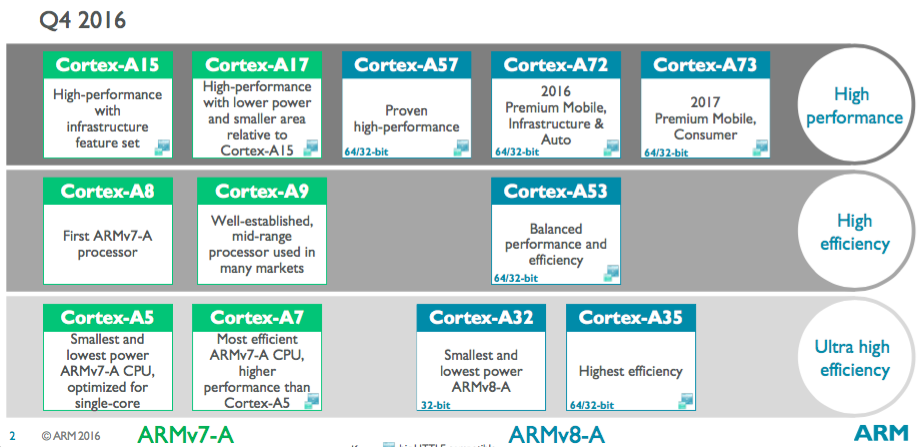Click the 'High efficiency' circle label
This screenshot has width=918, height=447.
[854, 232]
